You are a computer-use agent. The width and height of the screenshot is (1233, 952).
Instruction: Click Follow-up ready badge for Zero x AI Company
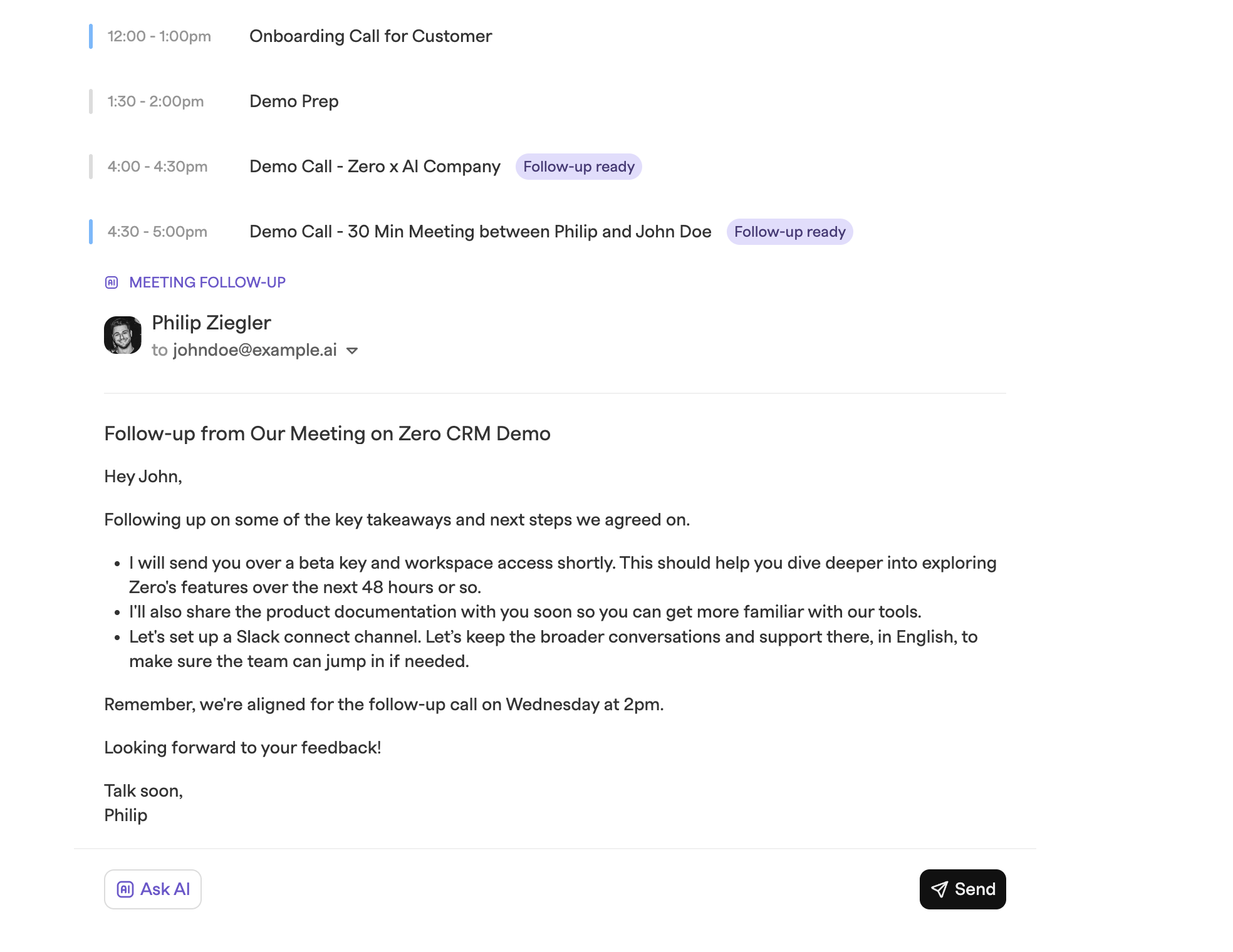click(579, 167)
